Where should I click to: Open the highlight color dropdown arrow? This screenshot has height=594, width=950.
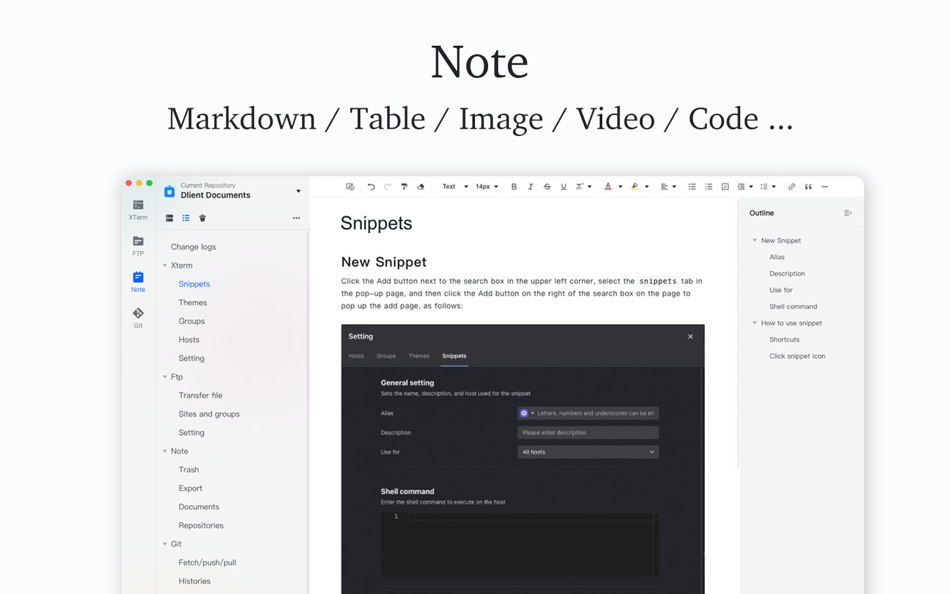(x=647, y=187)
